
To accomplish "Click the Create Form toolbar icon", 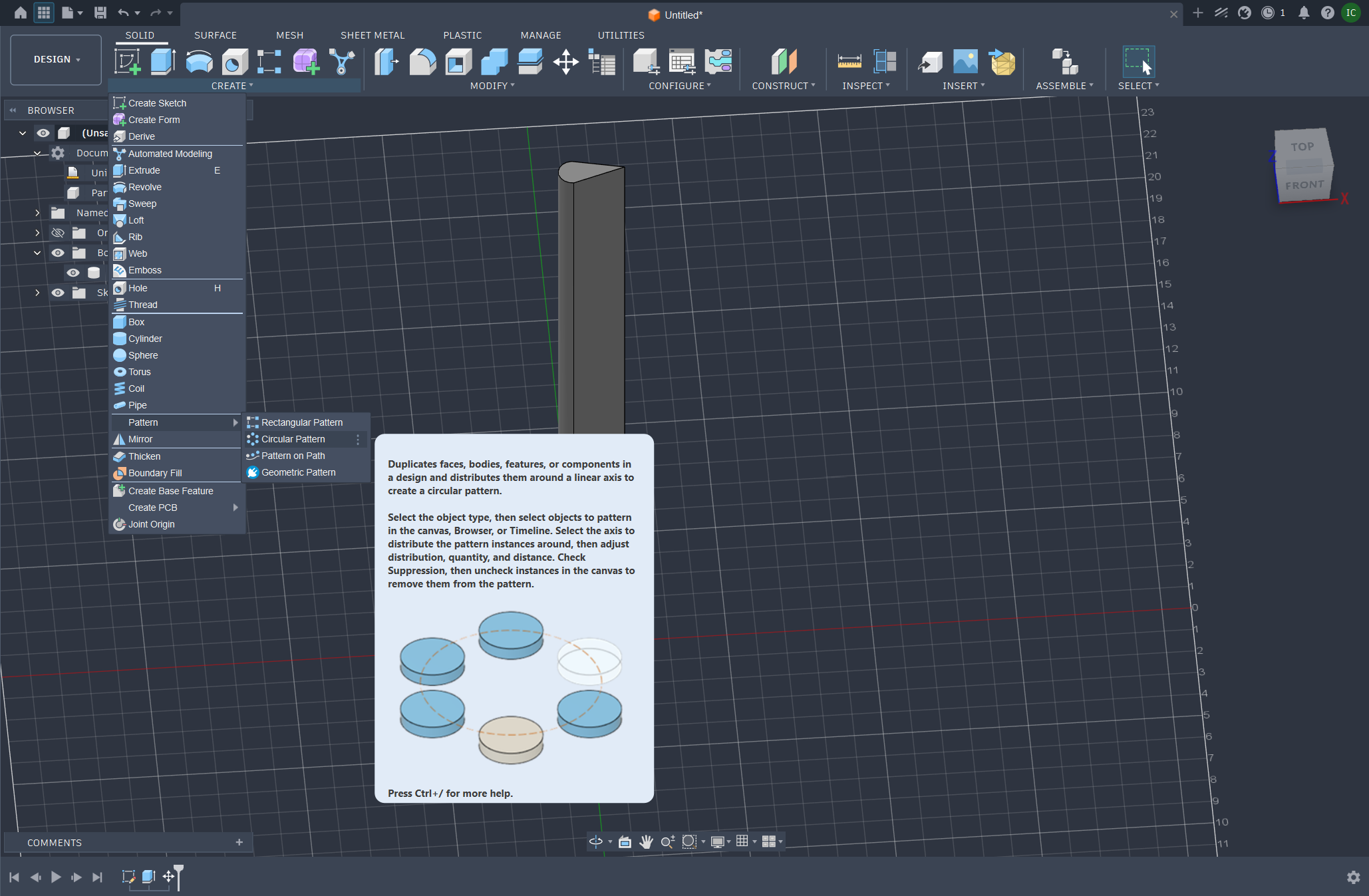I will (306, 61).
